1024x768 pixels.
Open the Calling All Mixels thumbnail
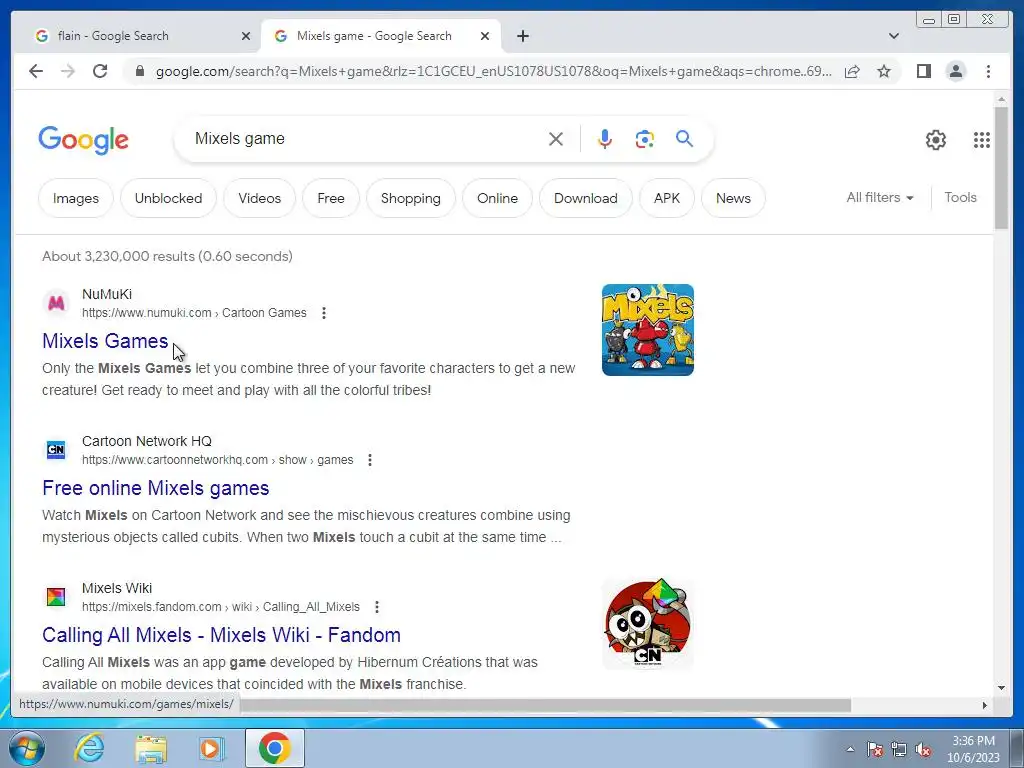(x=648, y=624)
